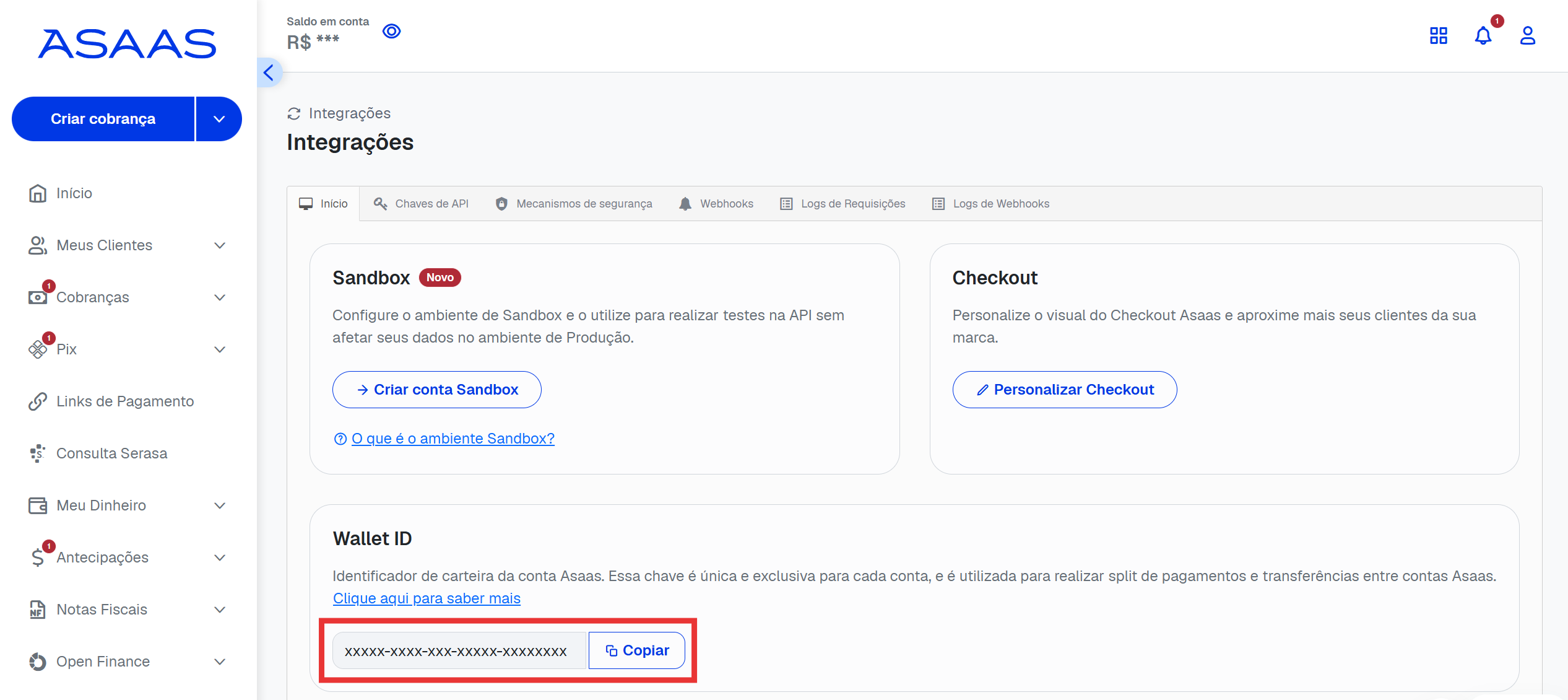Collapse the sidebar with the arrow
This screenshot has width=1568, height=700.
[x=269, y=72]
